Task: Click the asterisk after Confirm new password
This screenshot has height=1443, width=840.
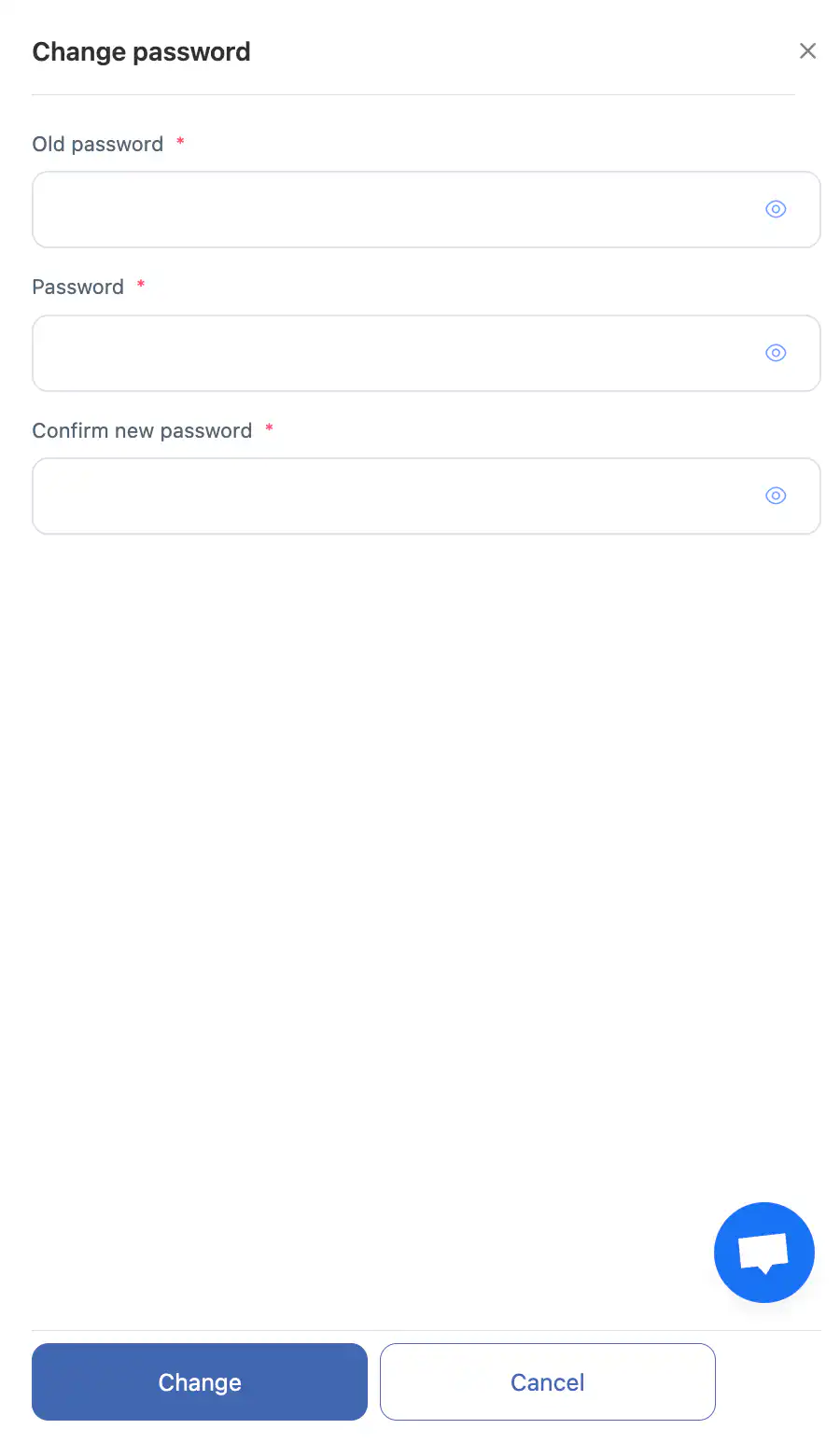Action: (x=269, y=428)
